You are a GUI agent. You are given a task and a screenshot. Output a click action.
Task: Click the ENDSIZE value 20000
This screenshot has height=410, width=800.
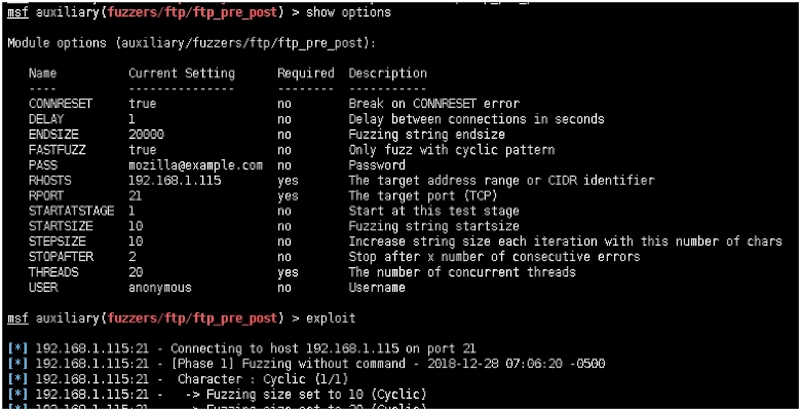pos(146,134)
